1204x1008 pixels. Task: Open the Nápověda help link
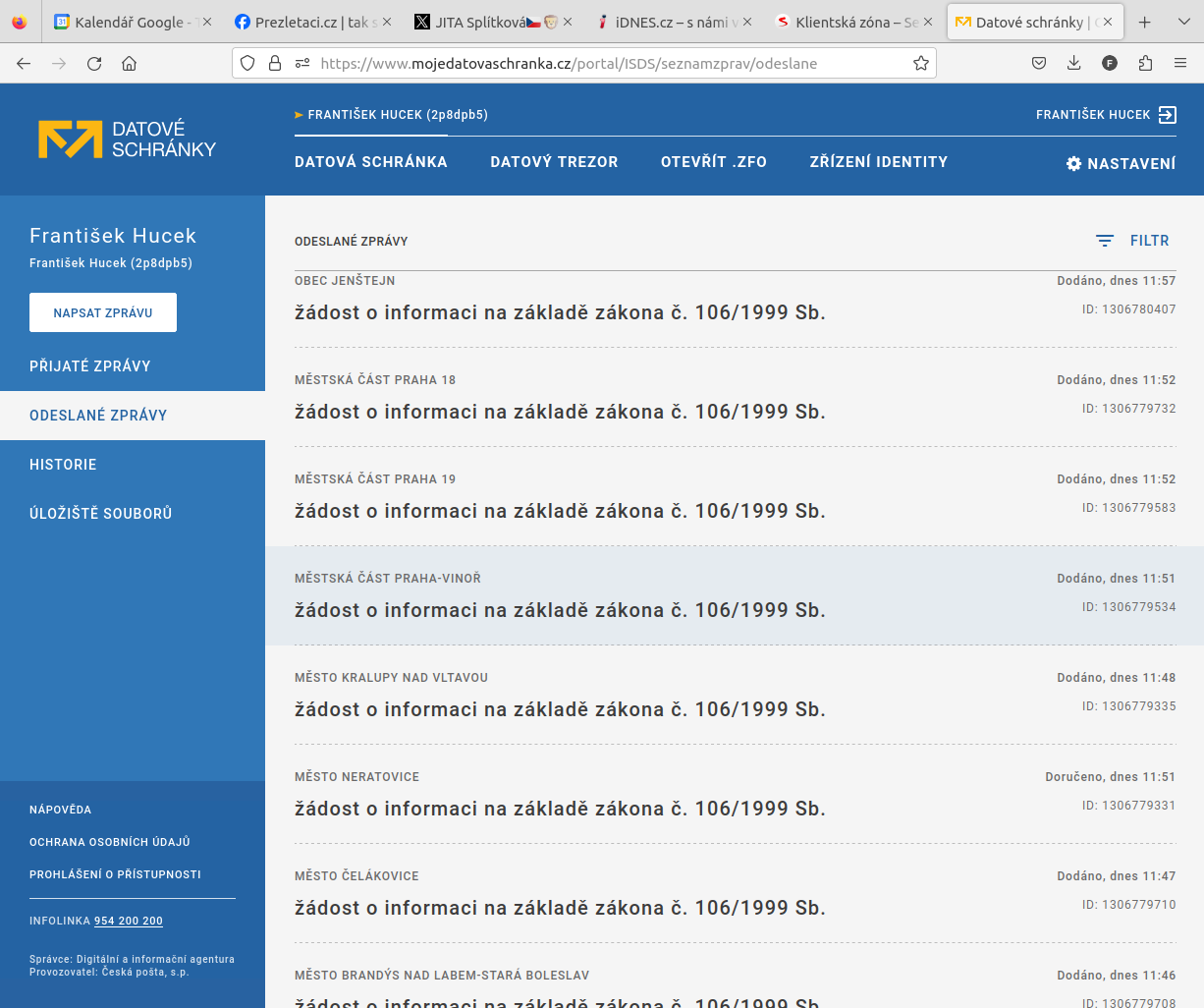coord(60,810)
